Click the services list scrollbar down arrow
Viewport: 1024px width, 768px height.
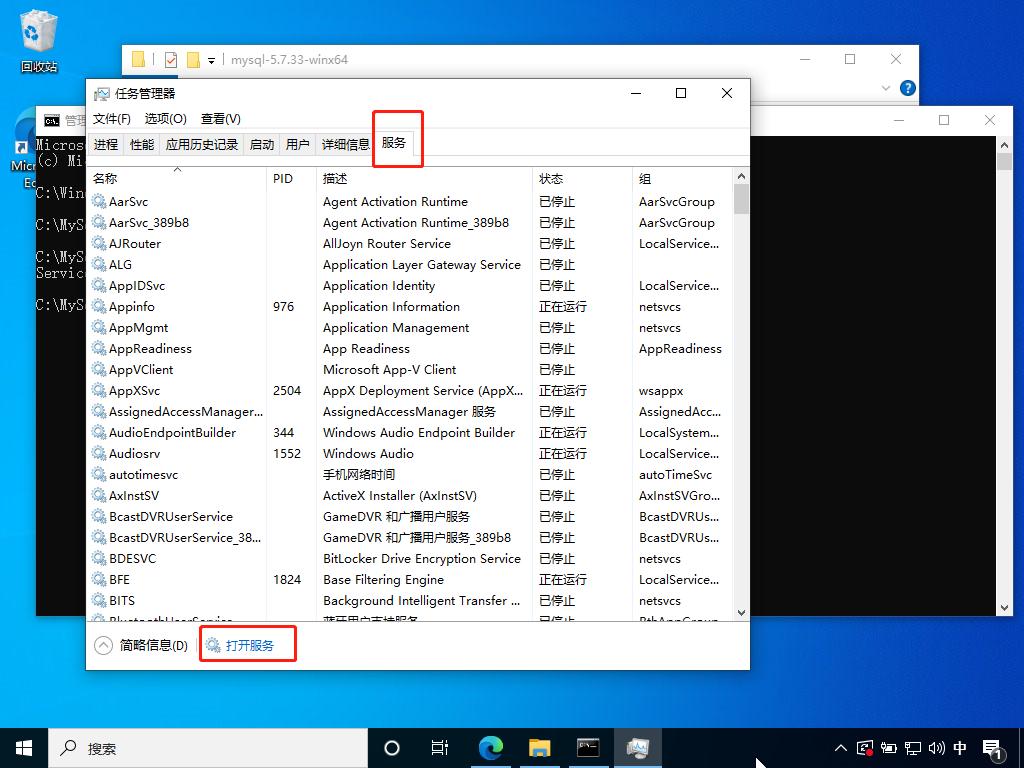pyautogui.click(x=741, y=611)
